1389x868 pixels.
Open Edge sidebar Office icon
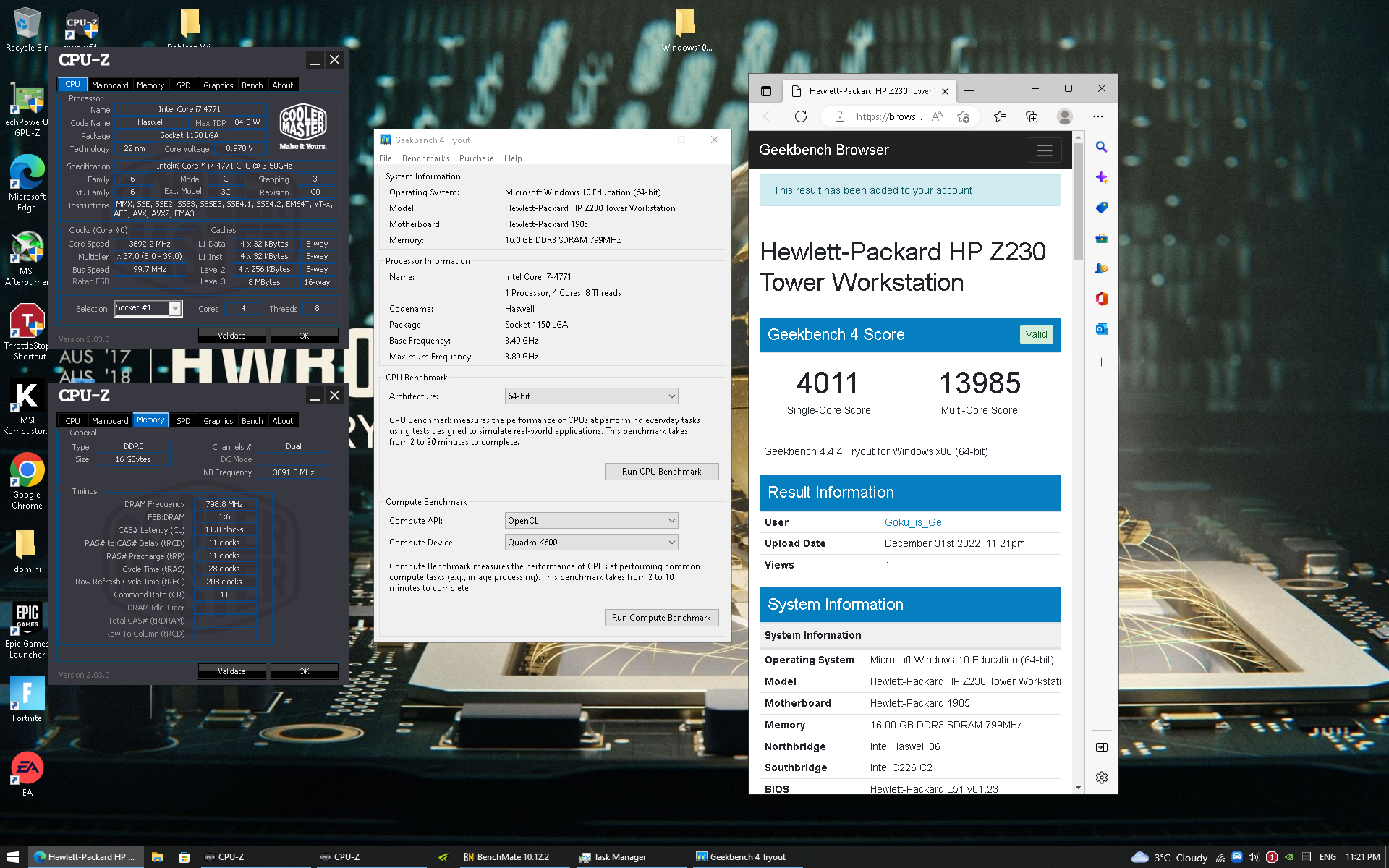(x=1101, y=299)
